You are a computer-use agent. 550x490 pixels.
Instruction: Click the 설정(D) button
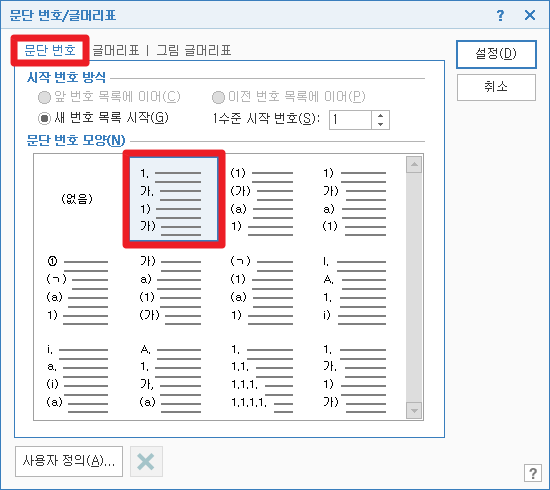(496, 54)
